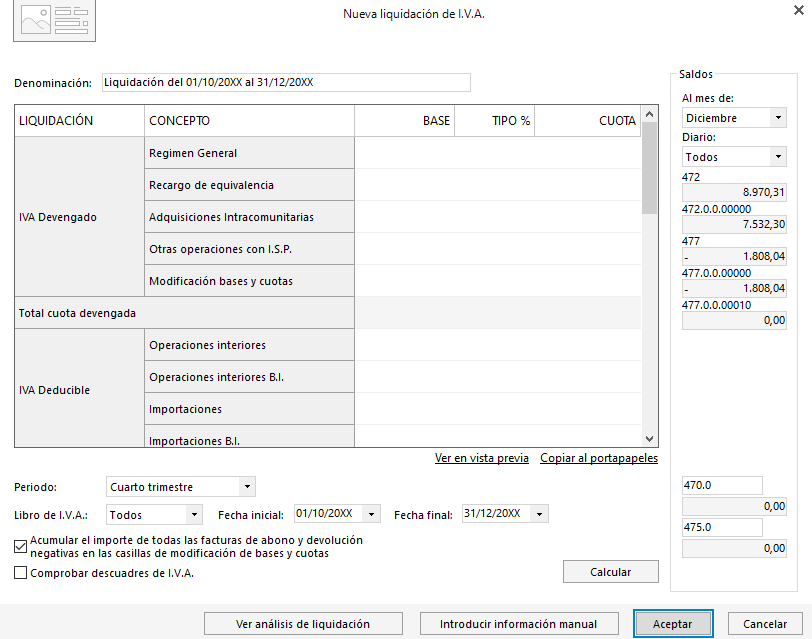The height and width of the screenshot is (639, 812).
Task: Open the Fecha final date picker arrow
Action: [x=539, y=514]
